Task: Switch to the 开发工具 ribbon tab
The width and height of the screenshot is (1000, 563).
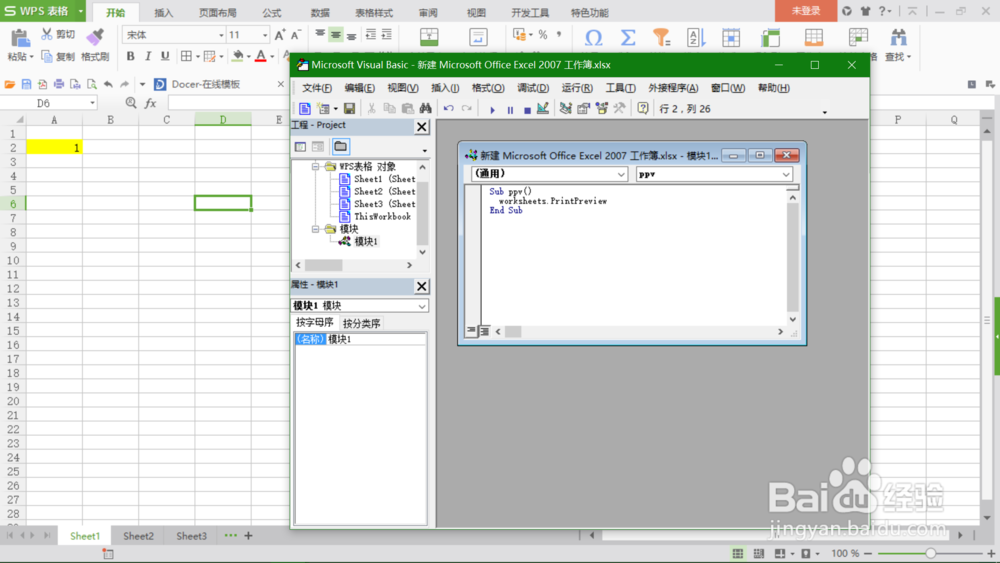Action: (530, 13)
